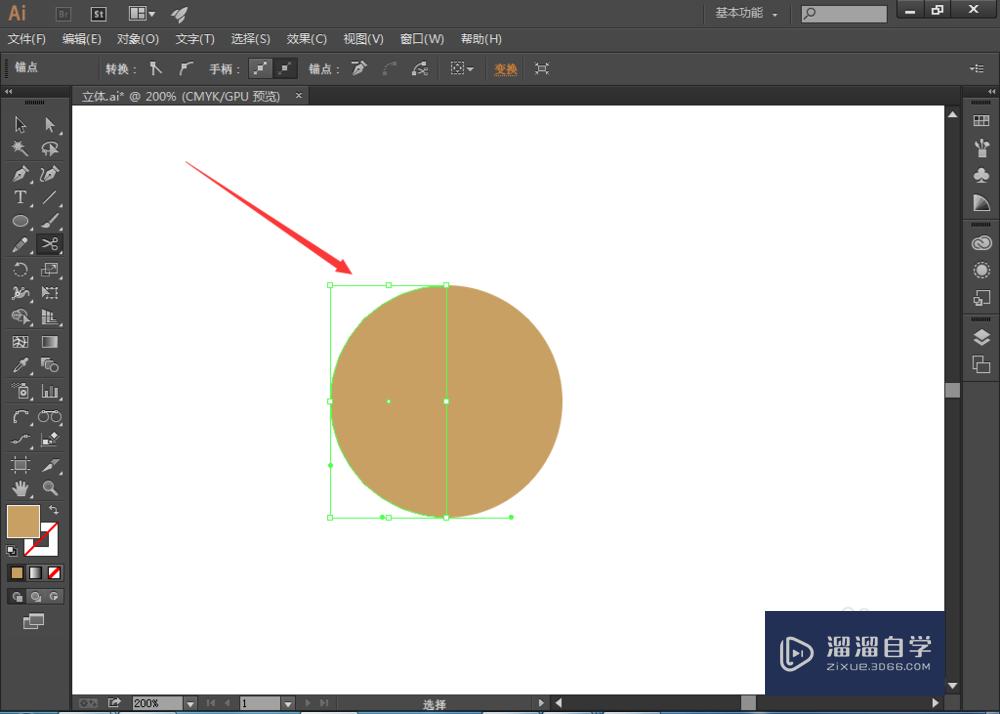Click the tan fill color swatch
The image size is (1000, 714).
click(23, 521)
